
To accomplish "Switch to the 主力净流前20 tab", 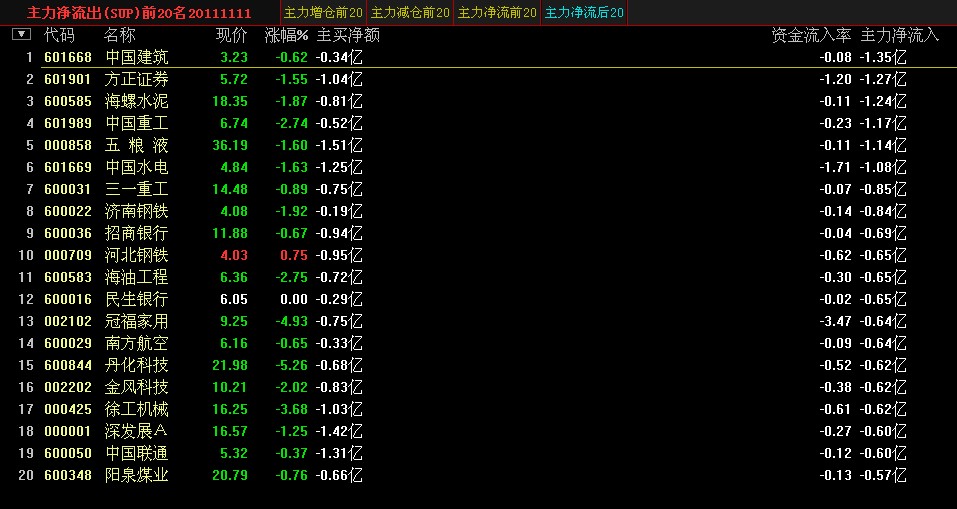I will [497, 12].
